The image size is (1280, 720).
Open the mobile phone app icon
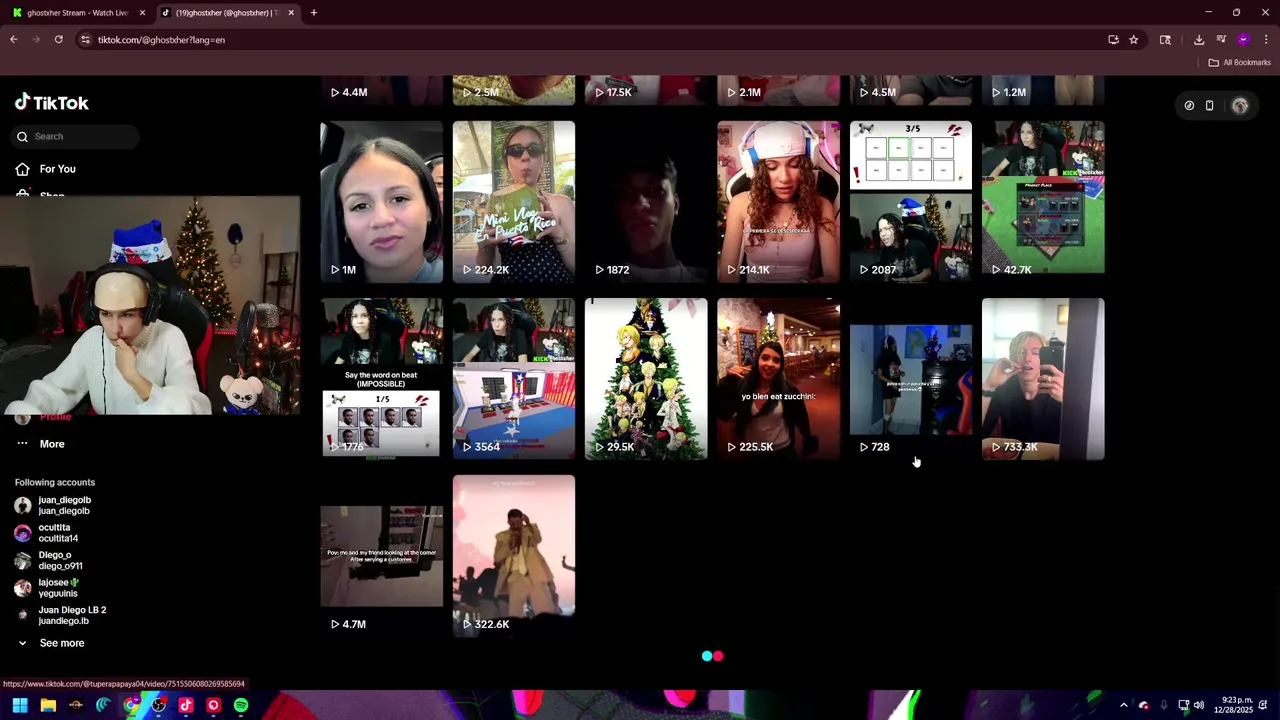(1209, 105)
